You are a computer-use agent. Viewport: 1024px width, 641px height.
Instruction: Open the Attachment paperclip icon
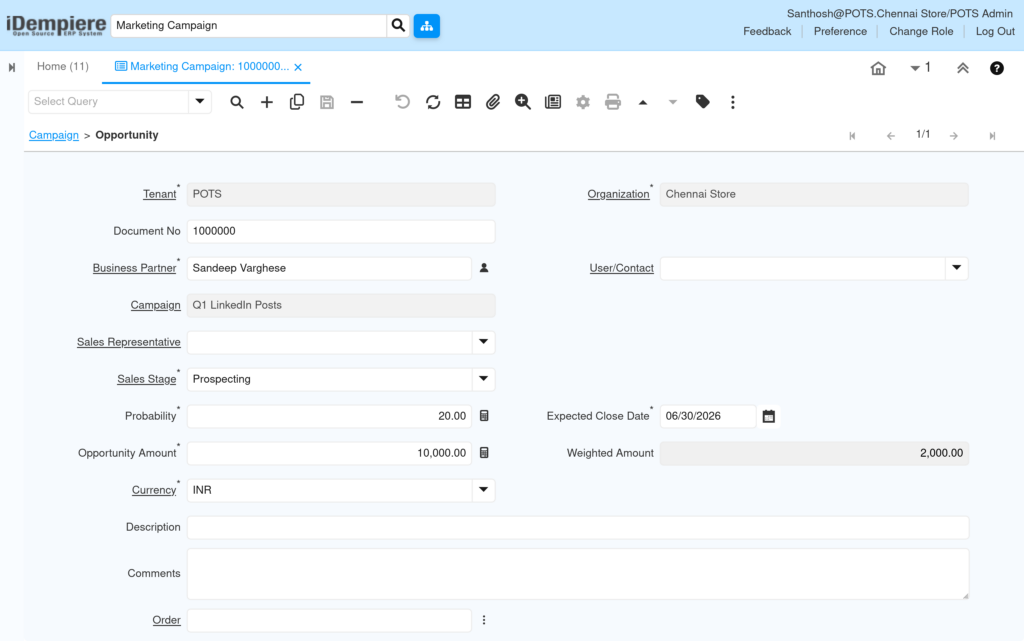(x=493, y=102)
